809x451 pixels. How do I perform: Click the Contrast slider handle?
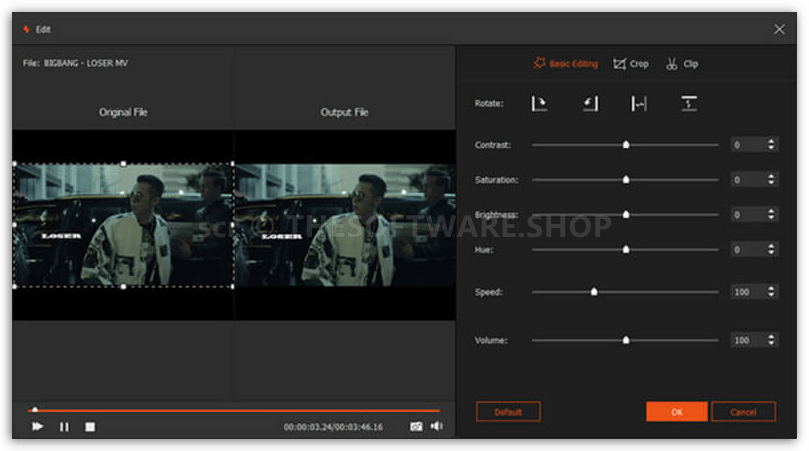tap(626, 145)
